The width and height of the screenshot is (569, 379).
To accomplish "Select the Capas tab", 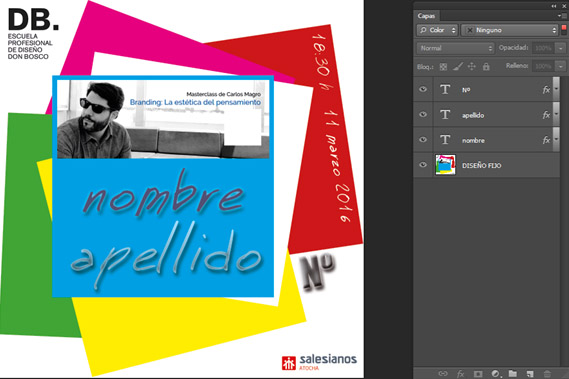I will pos(426,16).
